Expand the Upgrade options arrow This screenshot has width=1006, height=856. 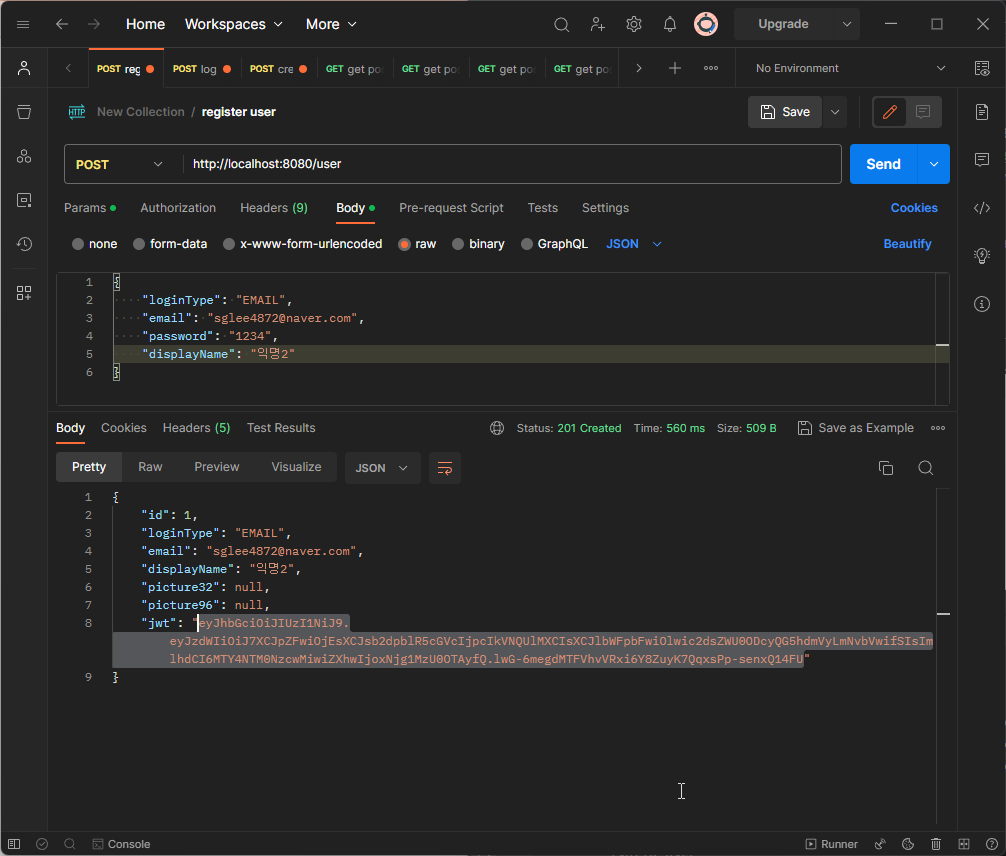point(846,24)
